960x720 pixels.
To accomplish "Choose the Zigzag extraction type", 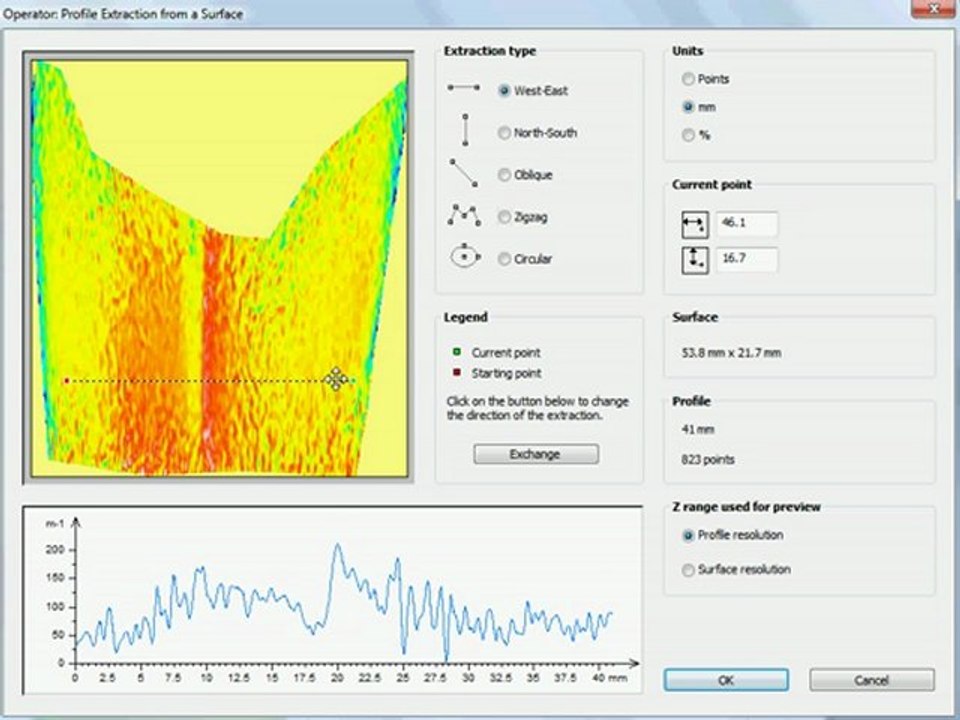I will (x=504, y=217).
